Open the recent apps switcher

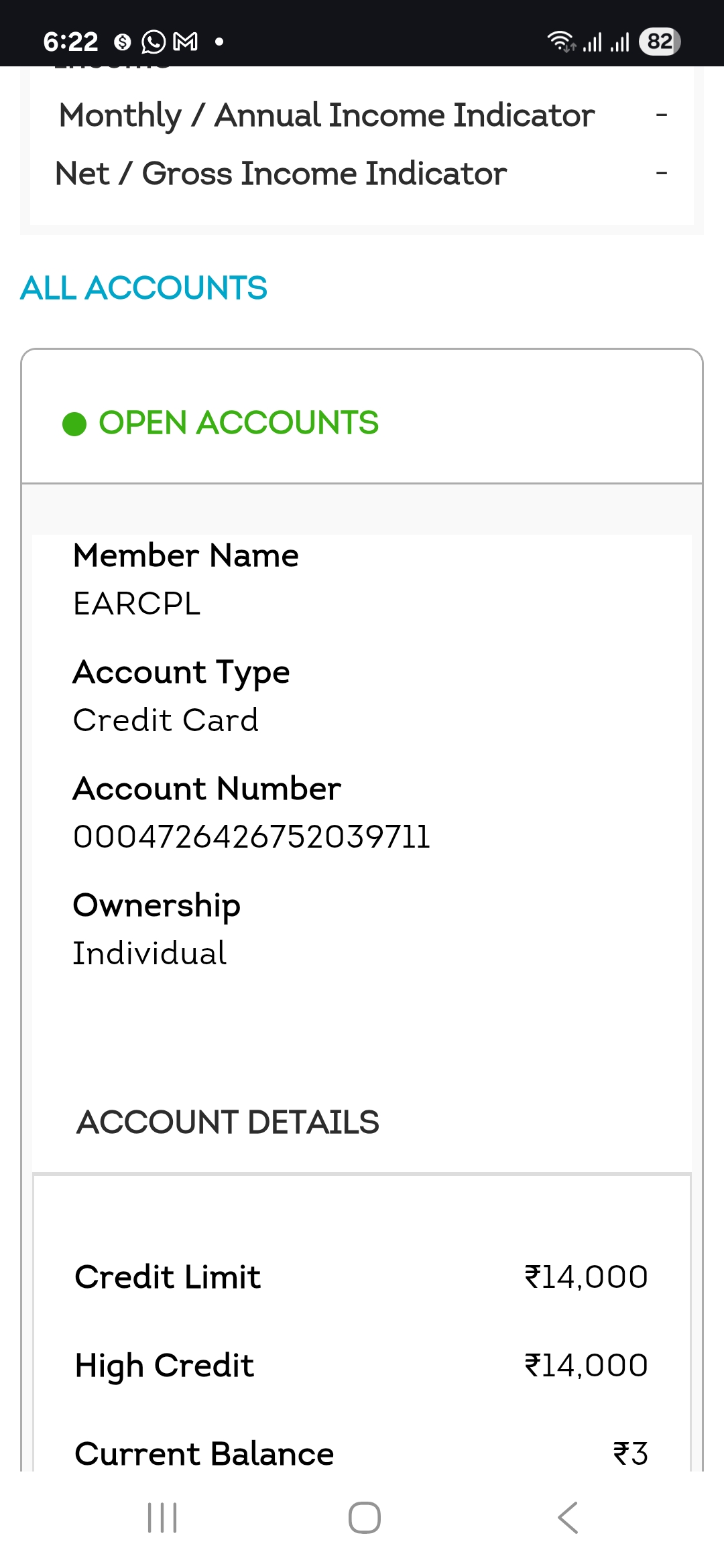[162, 1518]
